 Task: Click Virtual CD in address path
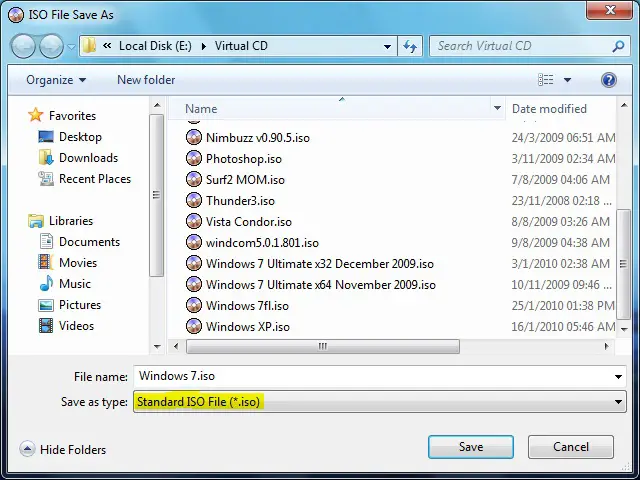click(x=241, y=46)
